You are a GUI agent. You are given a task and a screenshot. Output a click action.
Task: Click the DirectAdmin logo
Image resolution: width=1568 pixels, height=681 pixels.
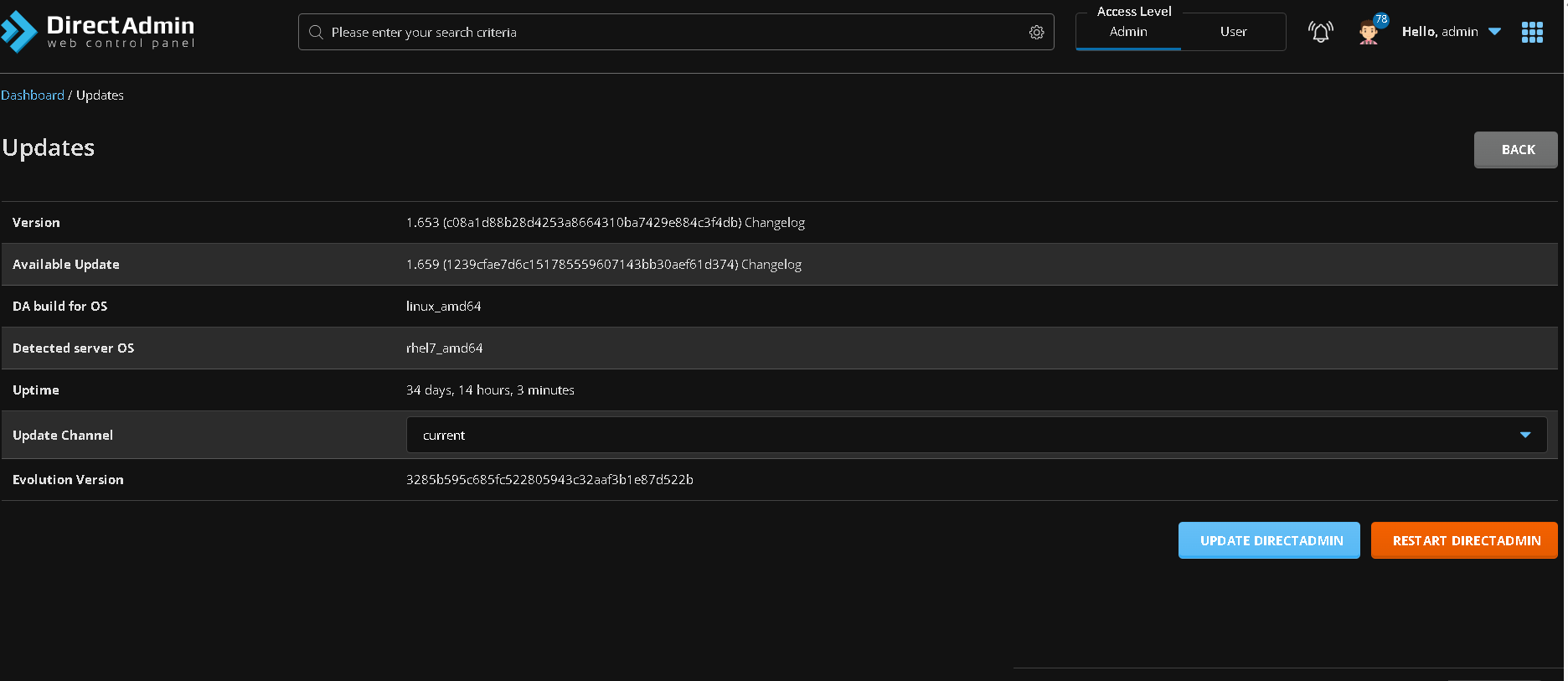pyautogui.click(x=98, y=32)
